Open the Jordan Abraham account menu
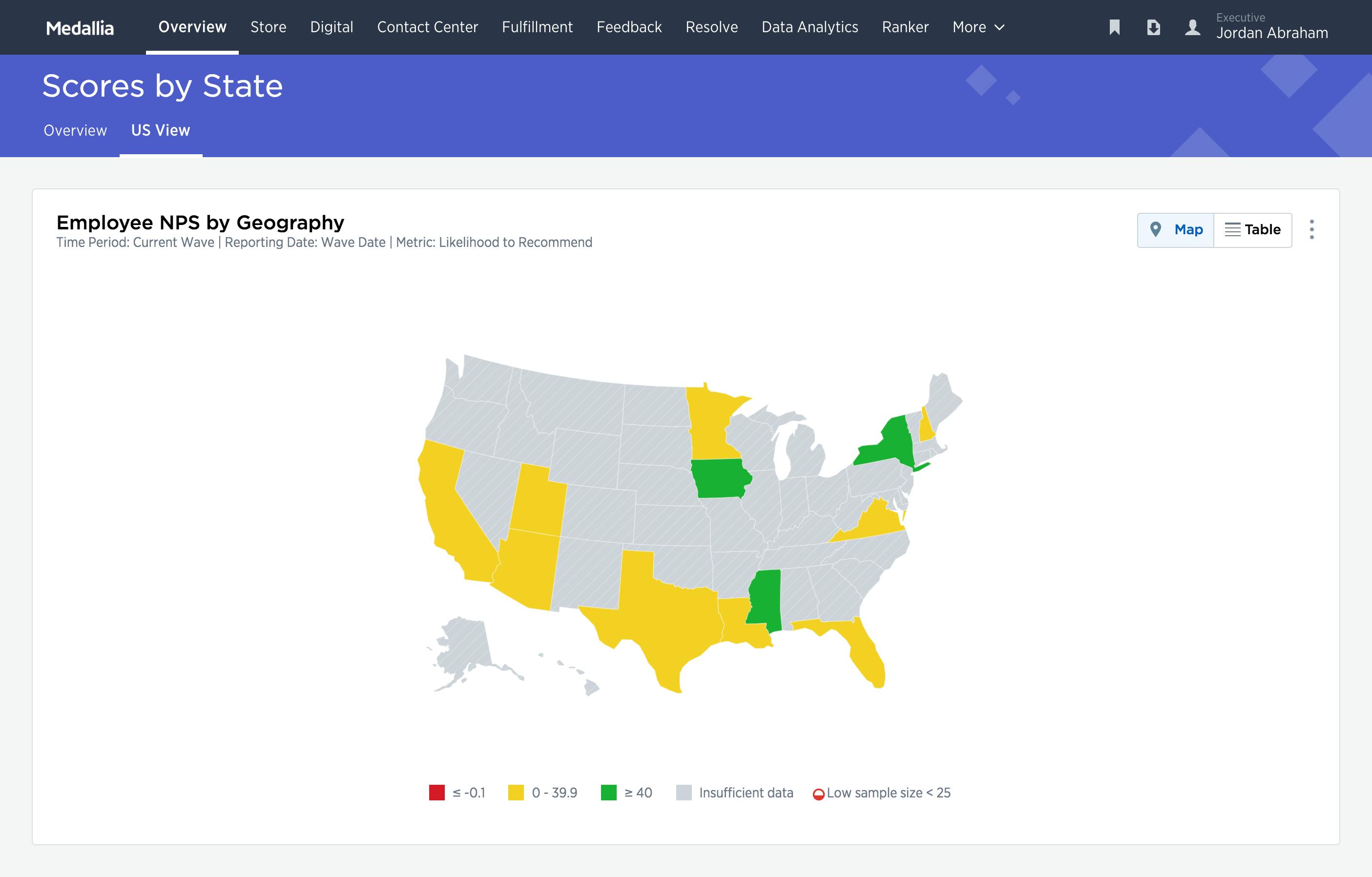Screen dimensions: 1372x877 pos(1272,27)
